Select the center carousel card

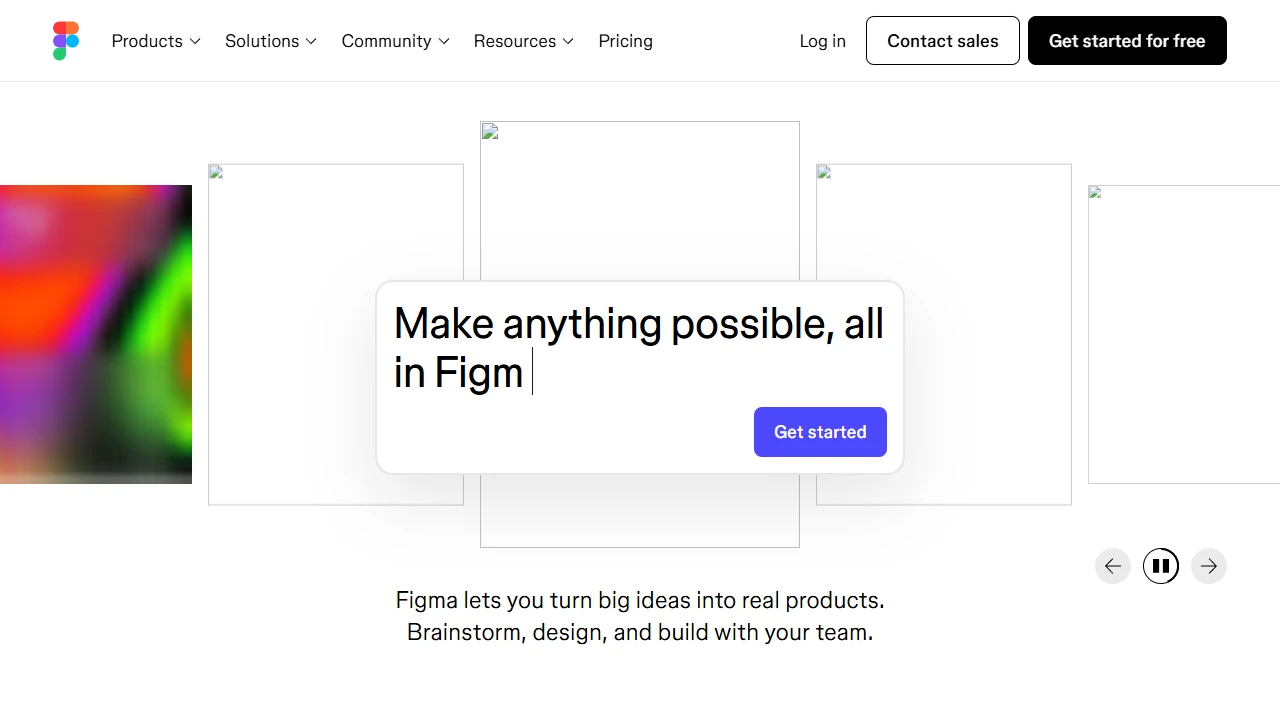640,200
